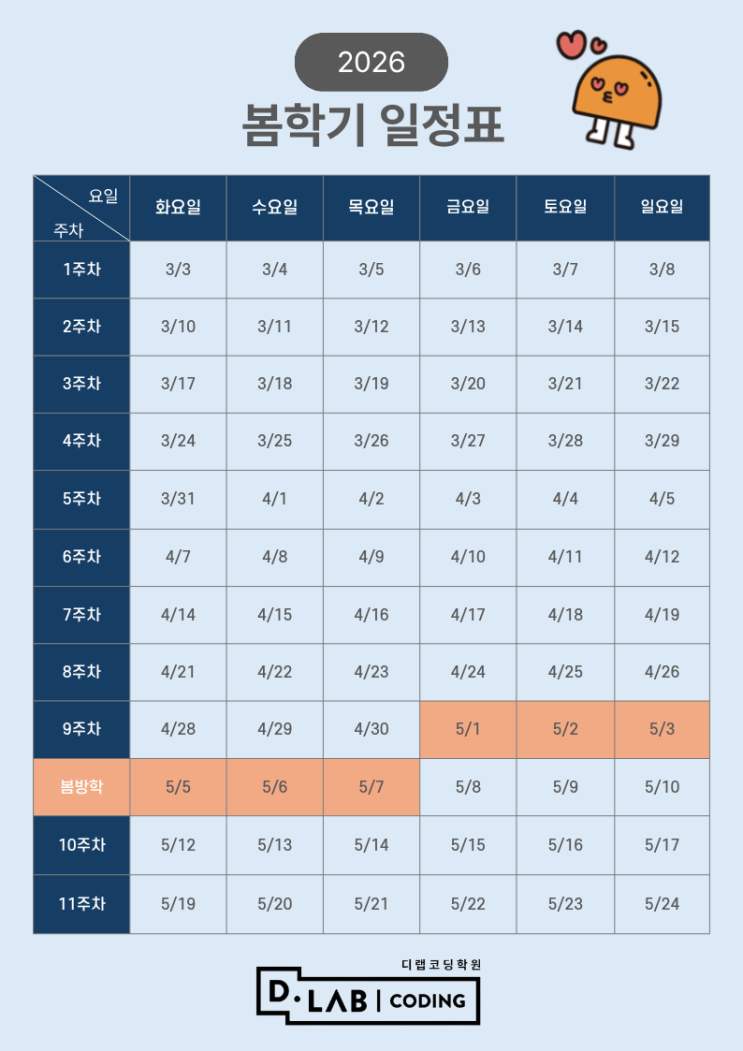Click the 디랩코딩학원 text above the logo

click(x=441, y=965)
